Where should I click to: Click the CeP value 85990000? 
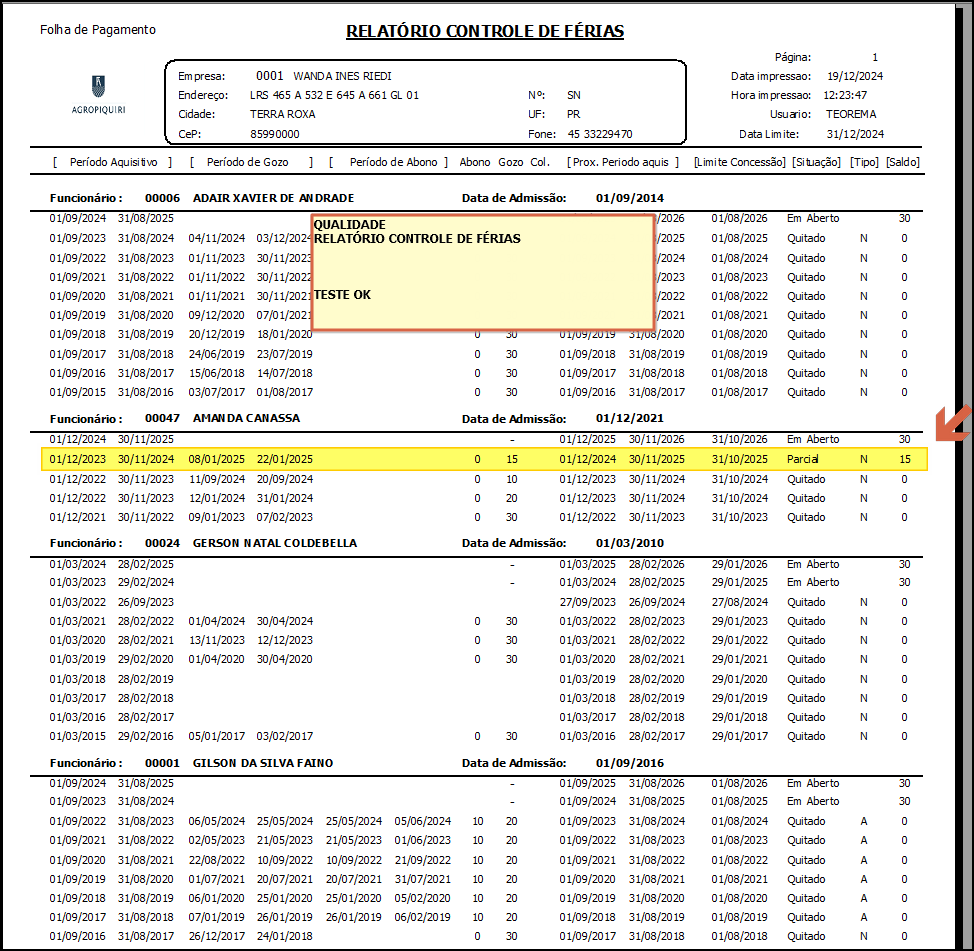tap(275, 134)
